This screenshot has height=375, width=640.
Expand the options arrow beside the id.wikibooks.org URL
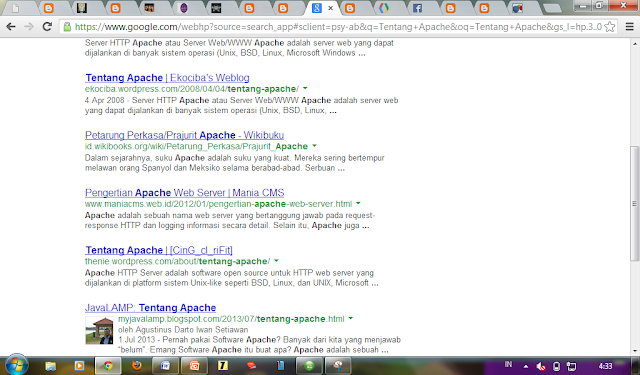(x=314, y=146)
